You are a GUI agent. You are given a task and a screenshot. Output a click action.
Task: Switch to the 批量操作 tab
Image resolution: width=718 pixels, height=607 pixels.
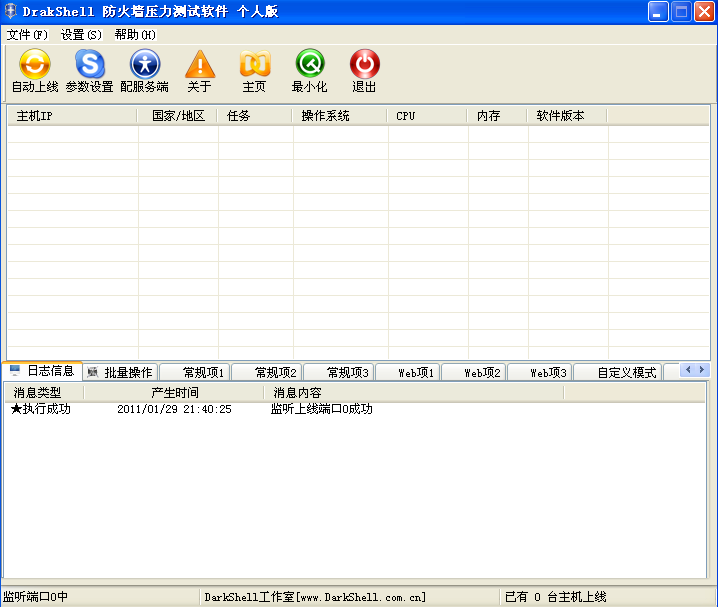[120, 372]
